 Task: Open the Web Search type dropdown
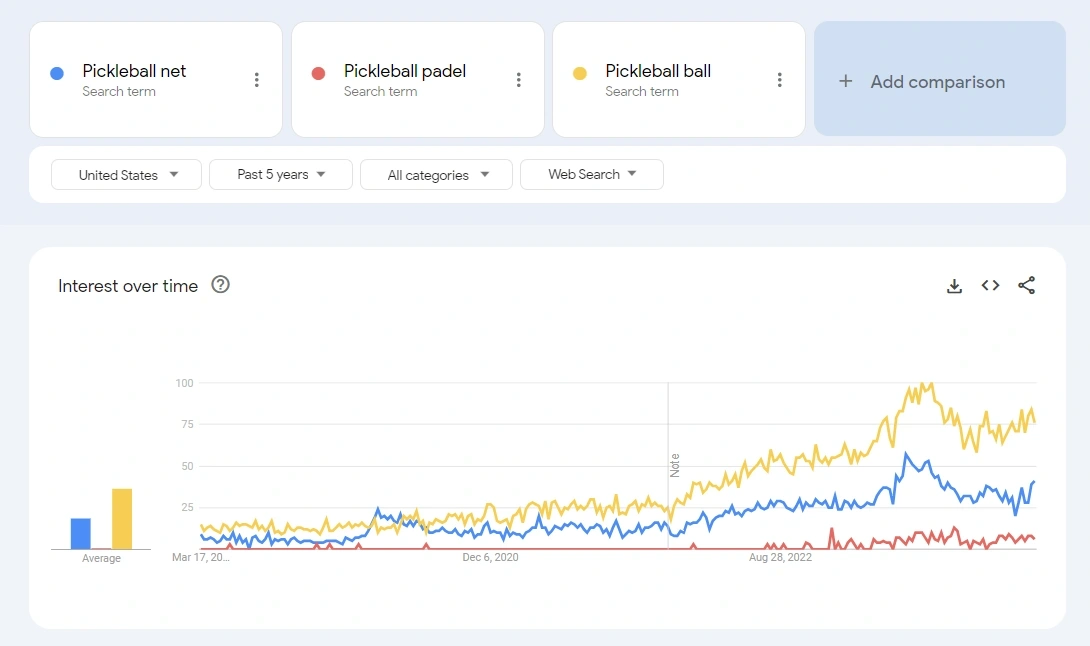(591, 174)
